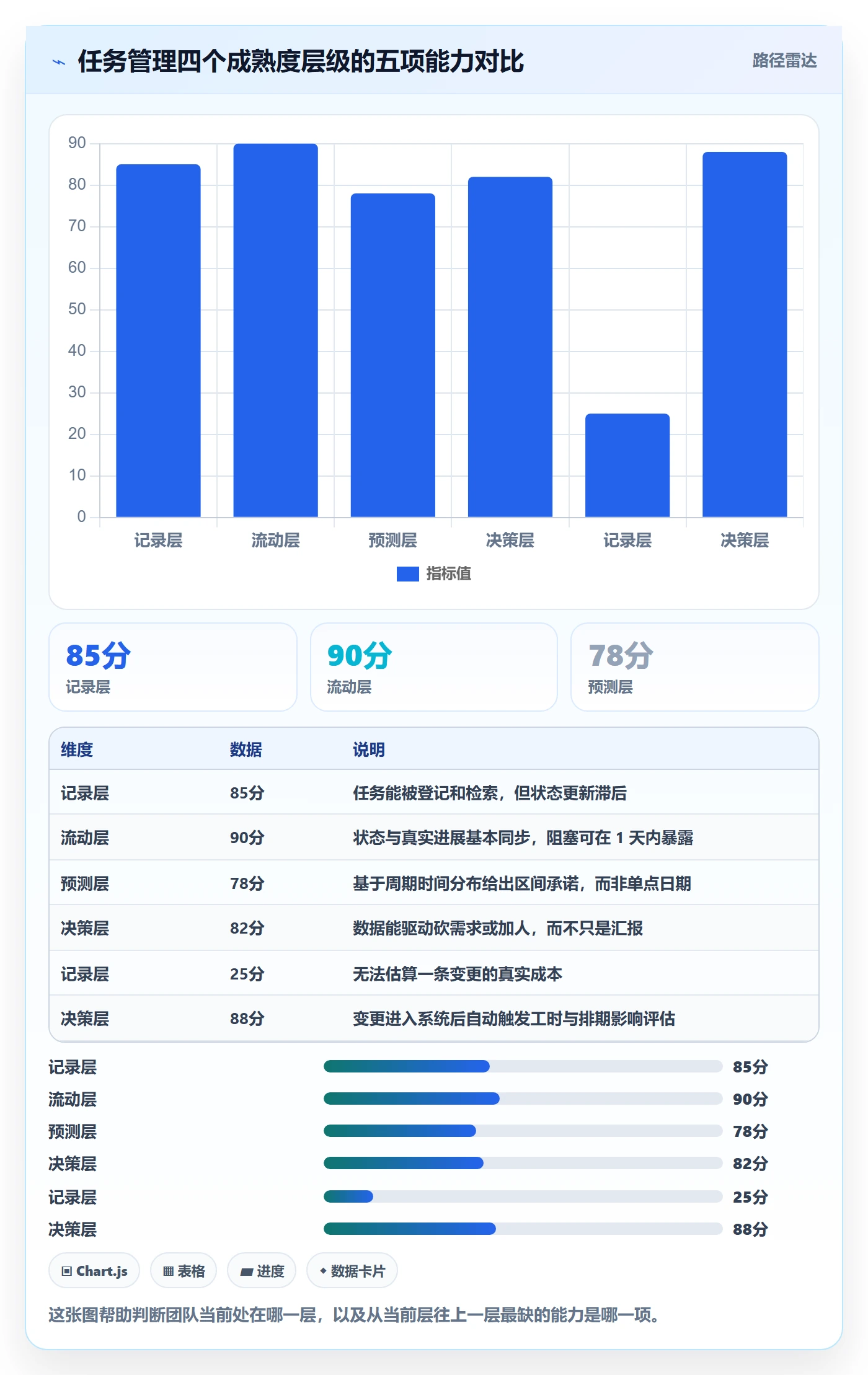Click the 流动层 bar in chart
The image size is (868, 1375).
(x=275, y=330)
